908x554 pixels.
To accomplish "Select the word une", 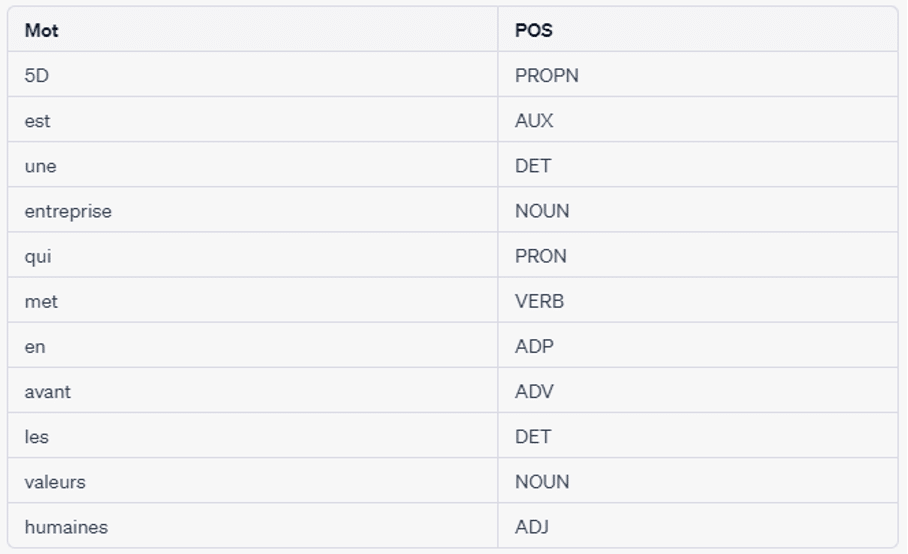I will 41,166.
